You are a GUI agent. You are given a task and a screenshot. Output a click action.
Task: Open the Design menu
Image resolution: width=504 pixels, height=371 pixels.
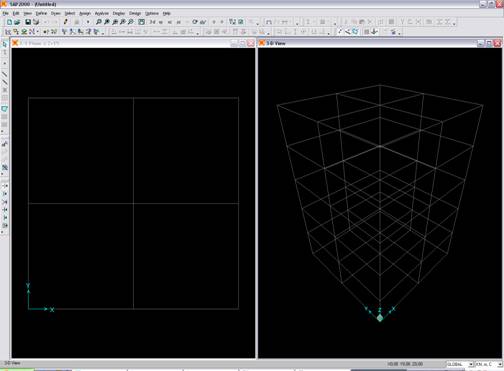(135, 13)
